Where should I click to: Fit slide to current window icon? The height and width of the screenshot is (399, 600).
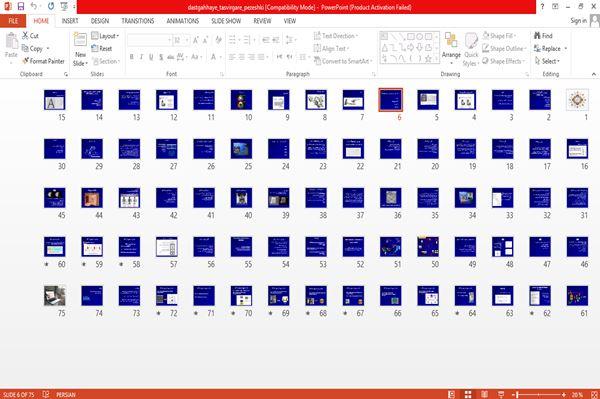[x=594, y=394]
